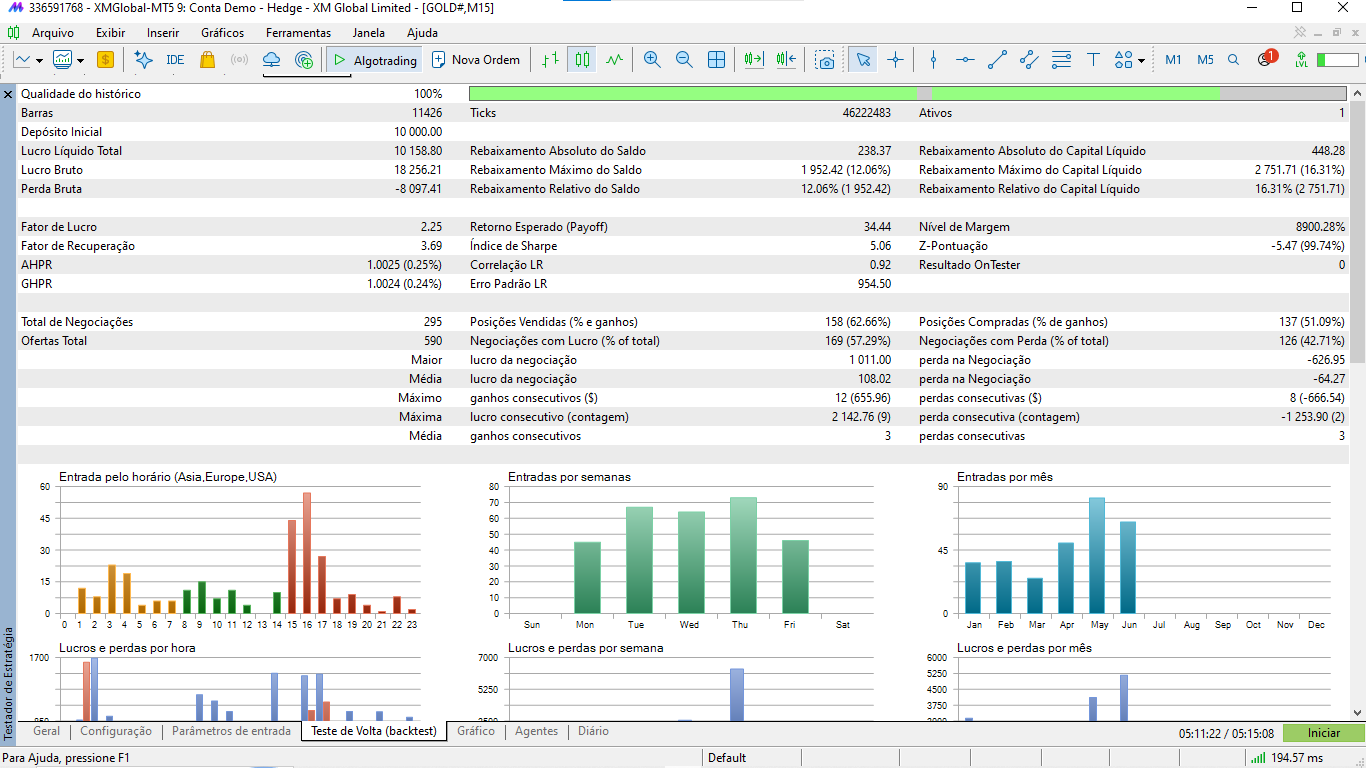Select the equidistant channel tool
The height and width of the screenshot is (768, 1366).
1029,60
